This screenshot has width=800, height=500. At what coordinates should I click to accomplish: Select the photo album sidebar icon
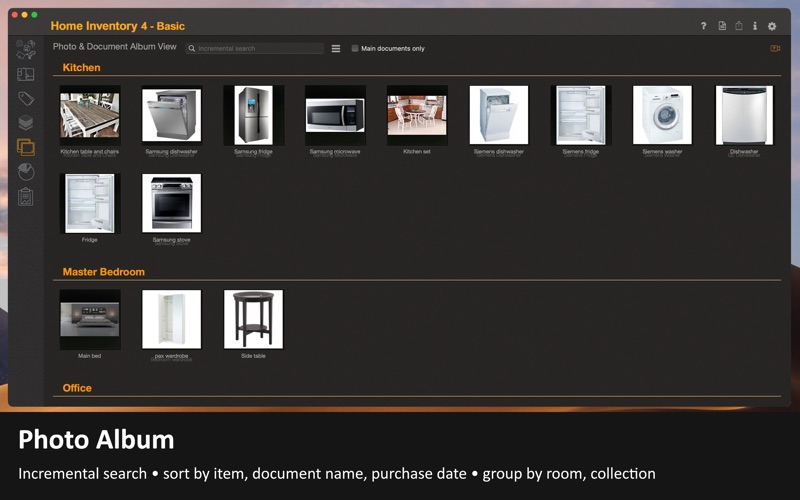26,147
